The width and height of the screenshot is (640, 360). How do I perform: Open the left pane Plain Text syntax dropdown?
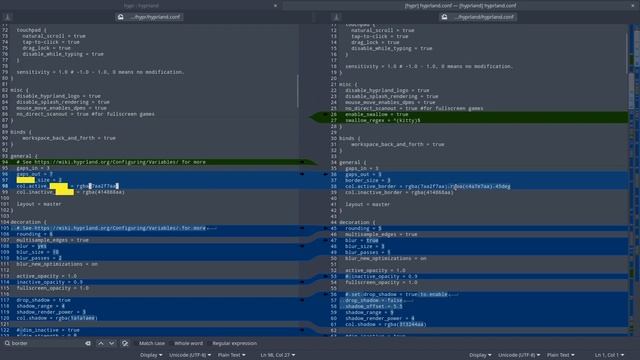[231, 355]
